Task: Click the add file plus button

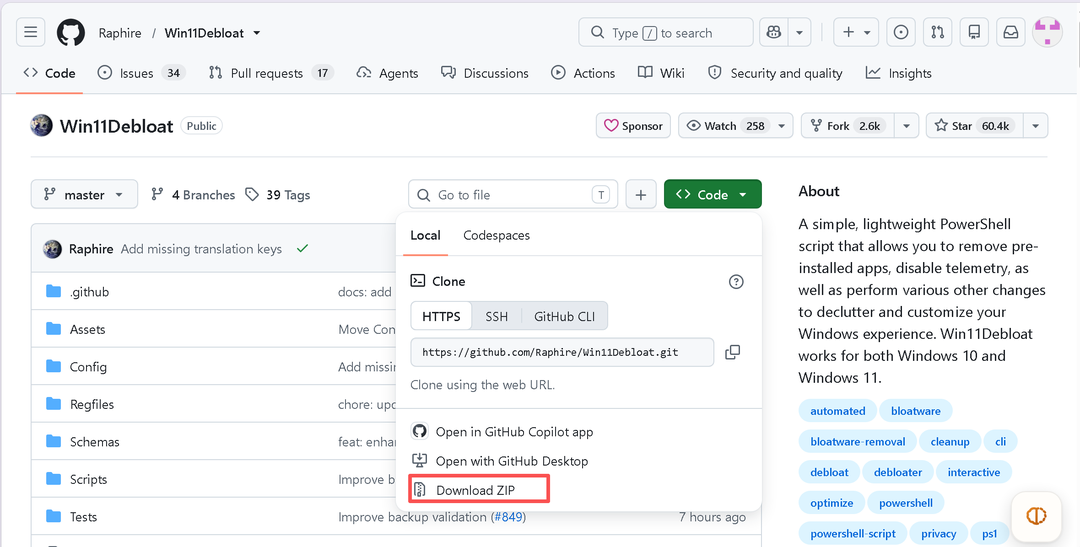Action: coord(641,194)
